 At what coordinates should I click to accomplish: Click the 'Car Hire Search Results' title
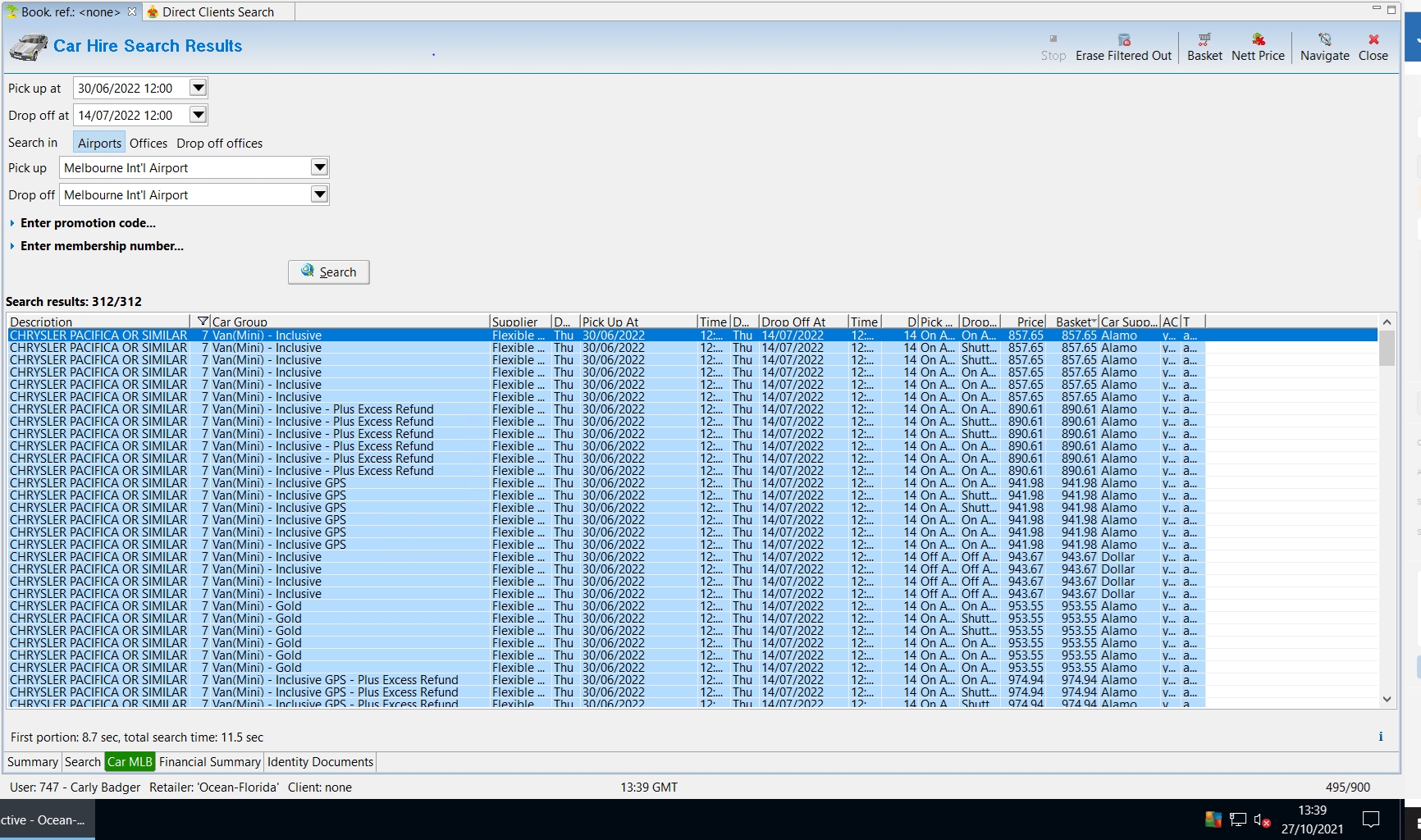148,46
